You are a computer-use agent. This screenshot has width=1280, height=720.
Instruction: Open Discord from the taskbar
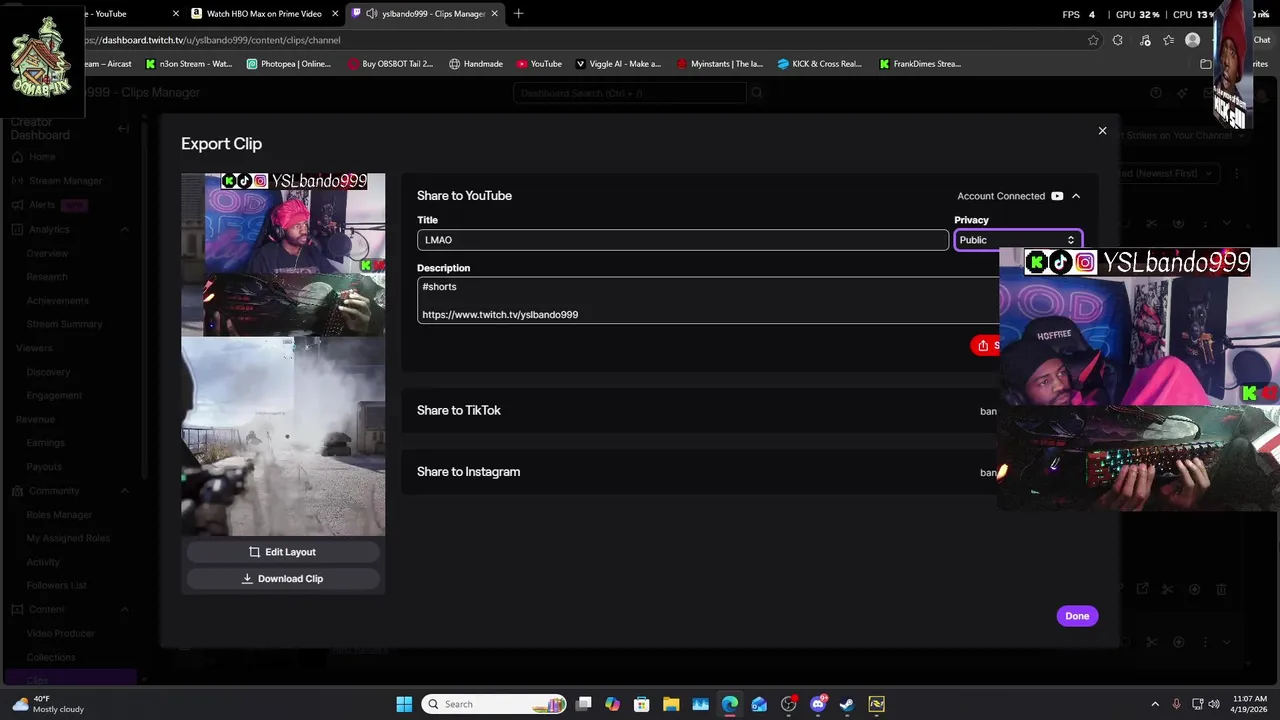818,704
